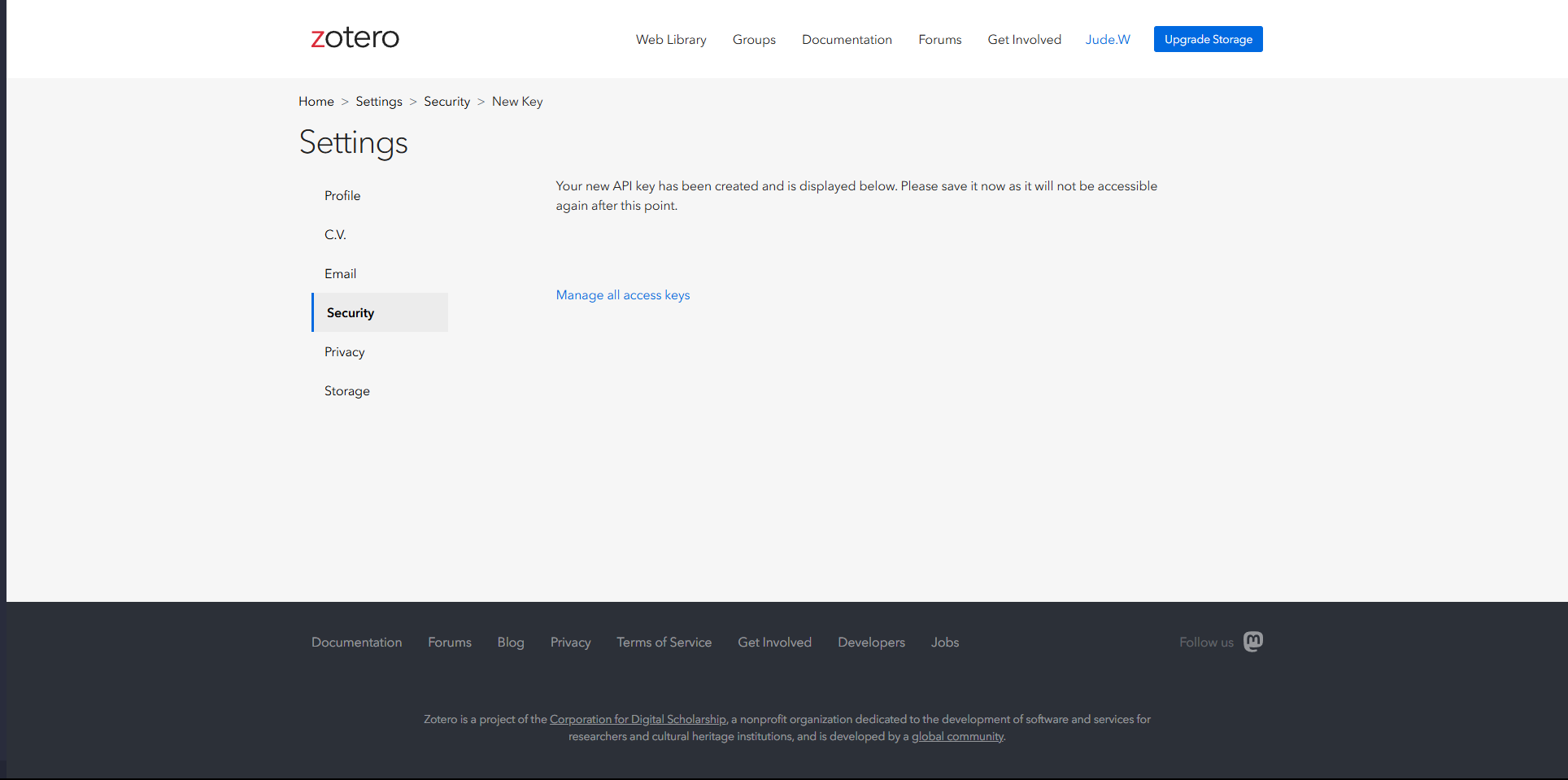Go to Settings breadcrumb
Viewport: 1568px width, 780px height.
[379, 101]
